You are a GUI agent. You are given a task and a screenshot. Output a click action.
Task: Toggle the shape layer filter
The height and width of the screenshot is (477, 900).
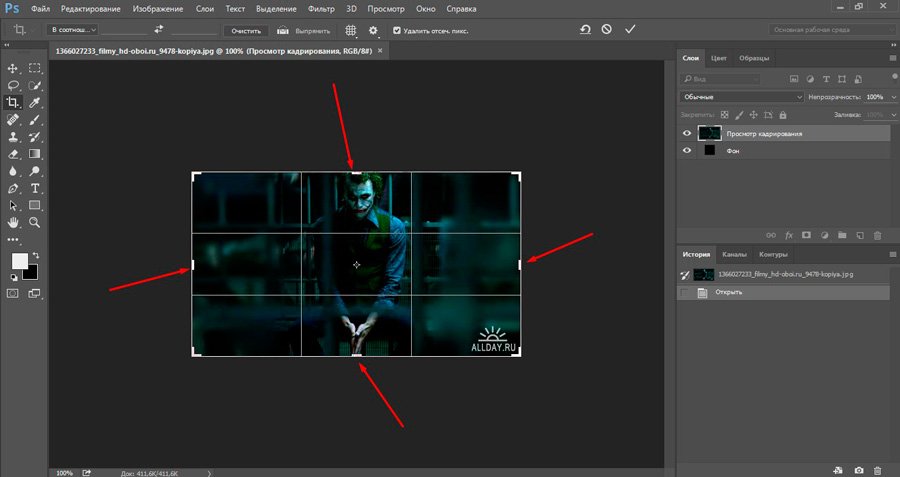coord(842,79)
